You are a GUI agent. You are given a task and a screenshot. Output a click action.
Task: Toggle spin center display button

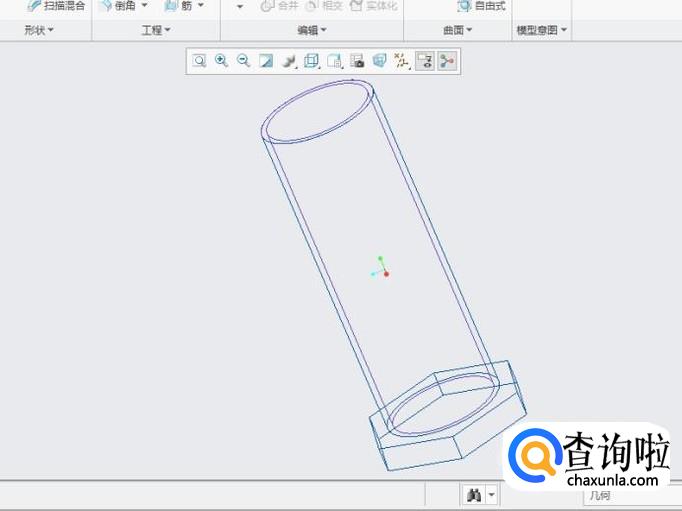[446, 61]
